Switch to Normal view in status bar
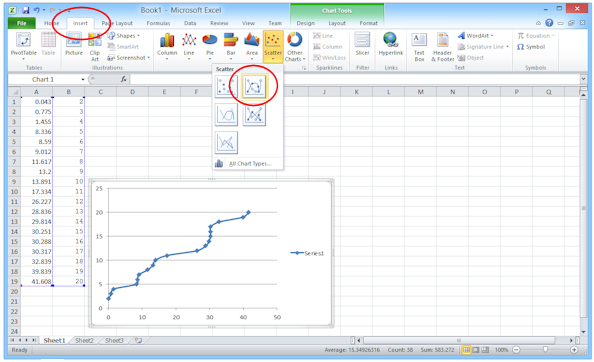This screenshot has width=594, height=362. pyautogui.click(x=466, y=350)
